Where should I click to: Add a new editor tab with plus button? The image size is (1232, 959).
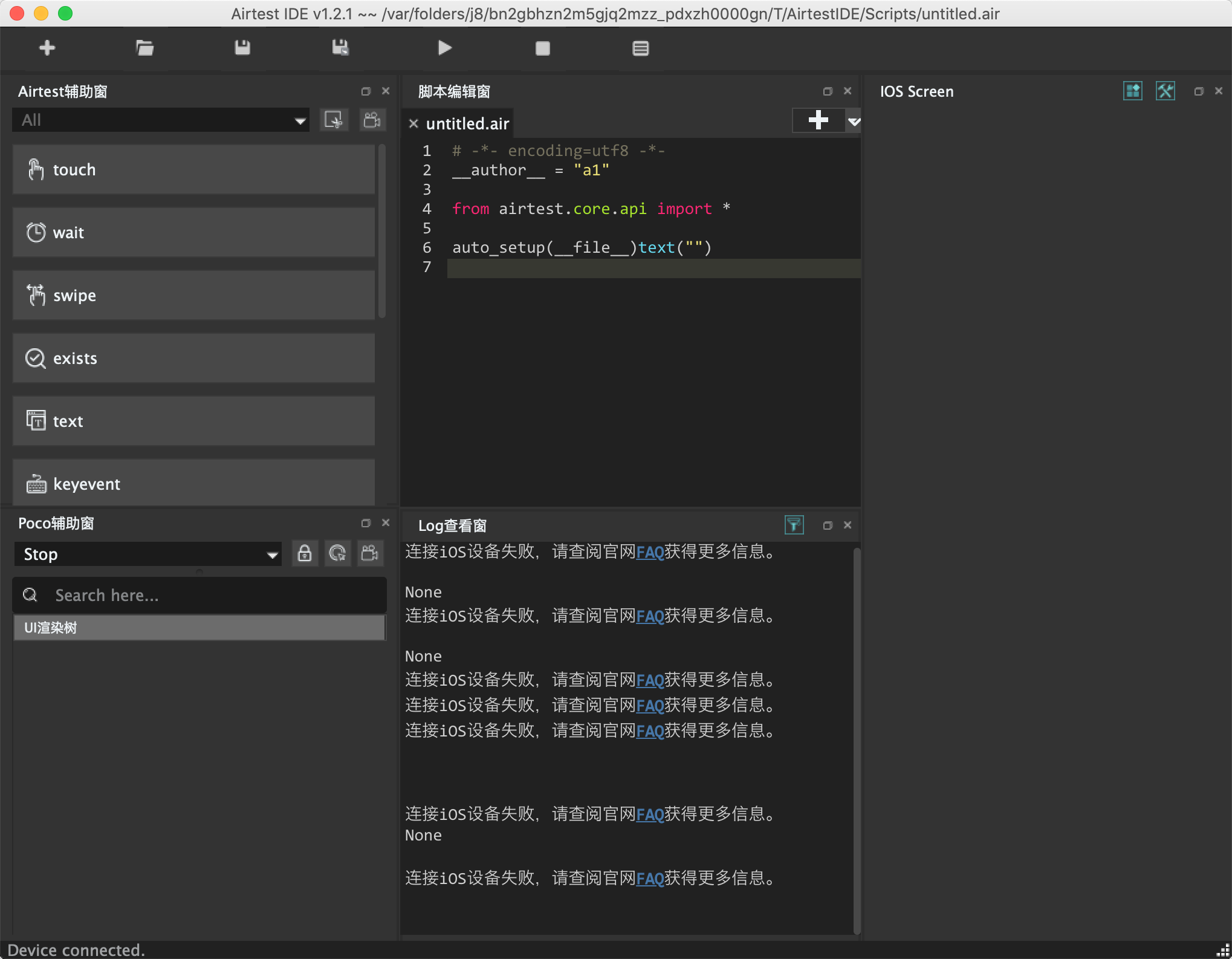[818, 120]
